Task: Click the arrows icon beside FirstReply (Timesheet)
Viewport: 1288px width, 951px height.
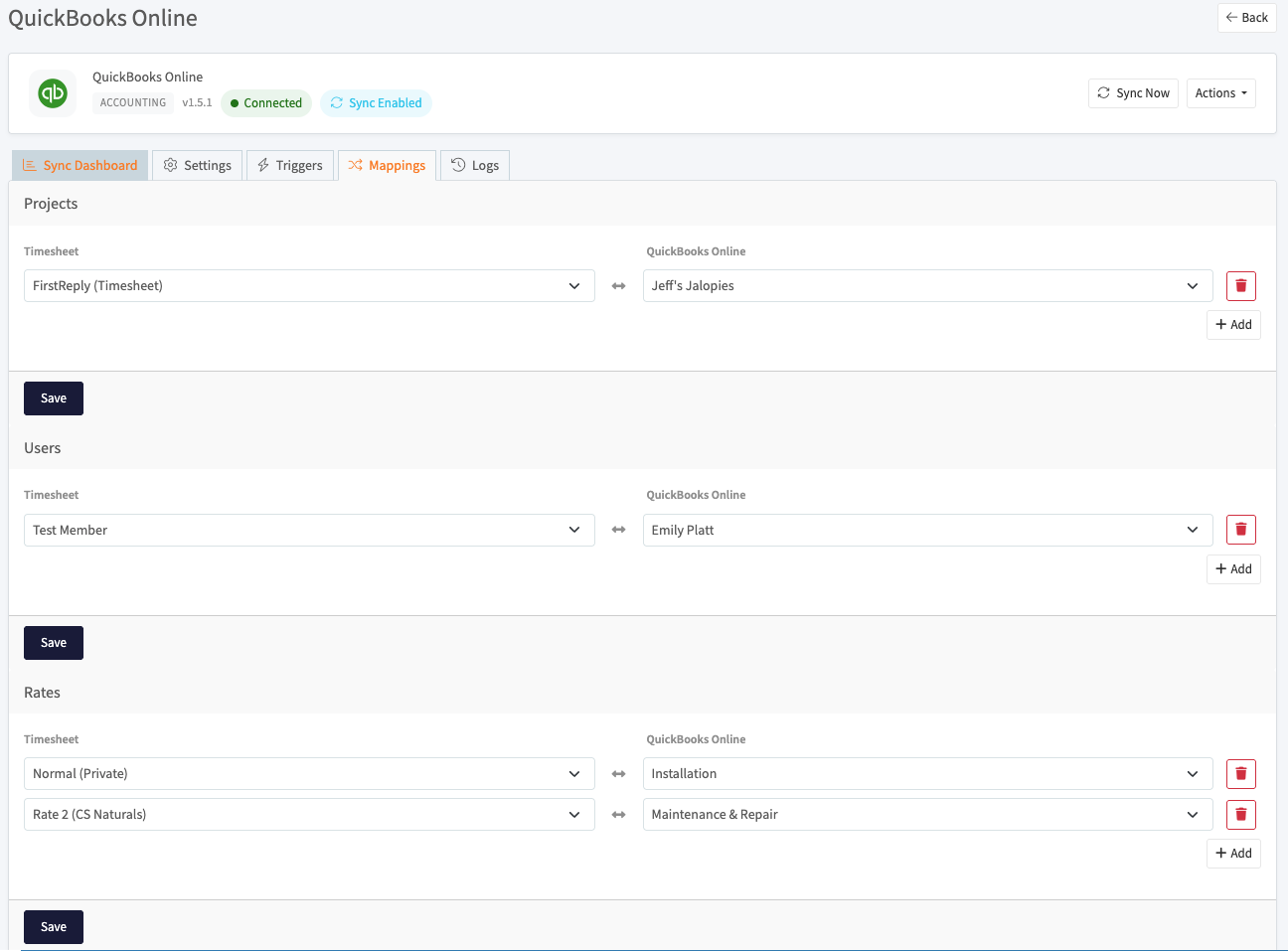Action: pos(618,286)
